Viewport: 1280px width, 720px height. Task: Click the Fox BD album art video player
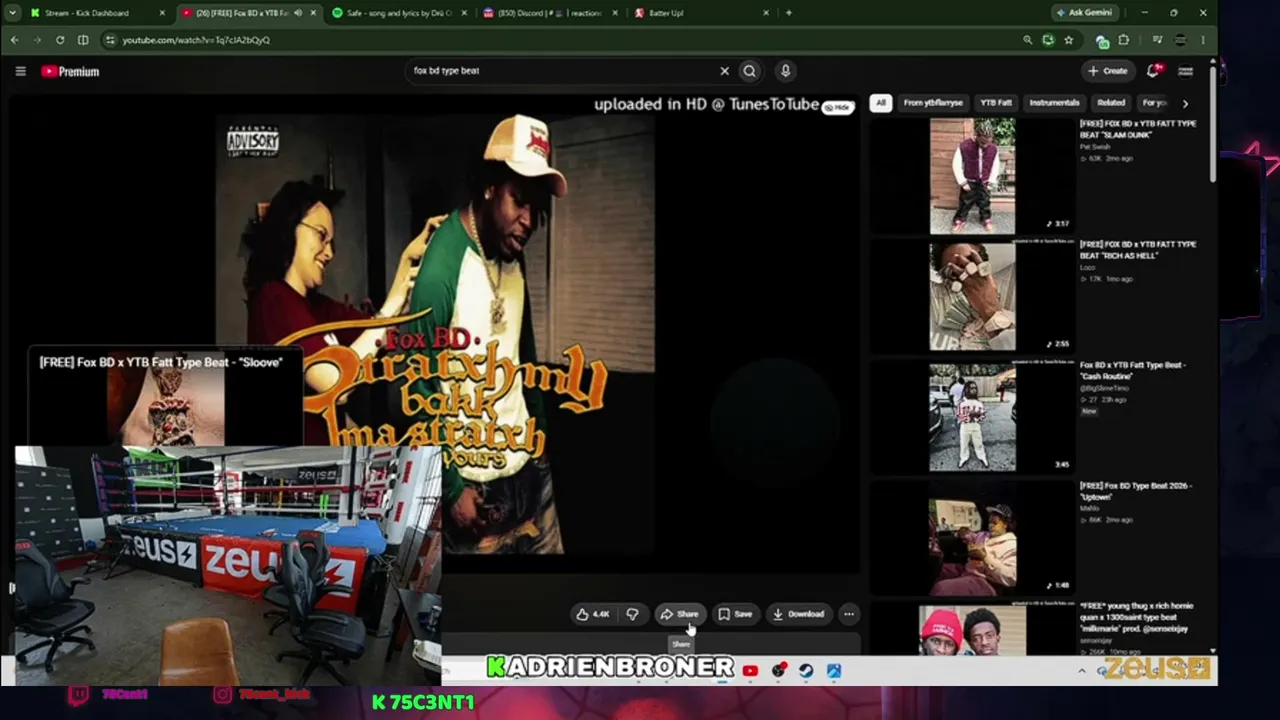pos(436,335)
